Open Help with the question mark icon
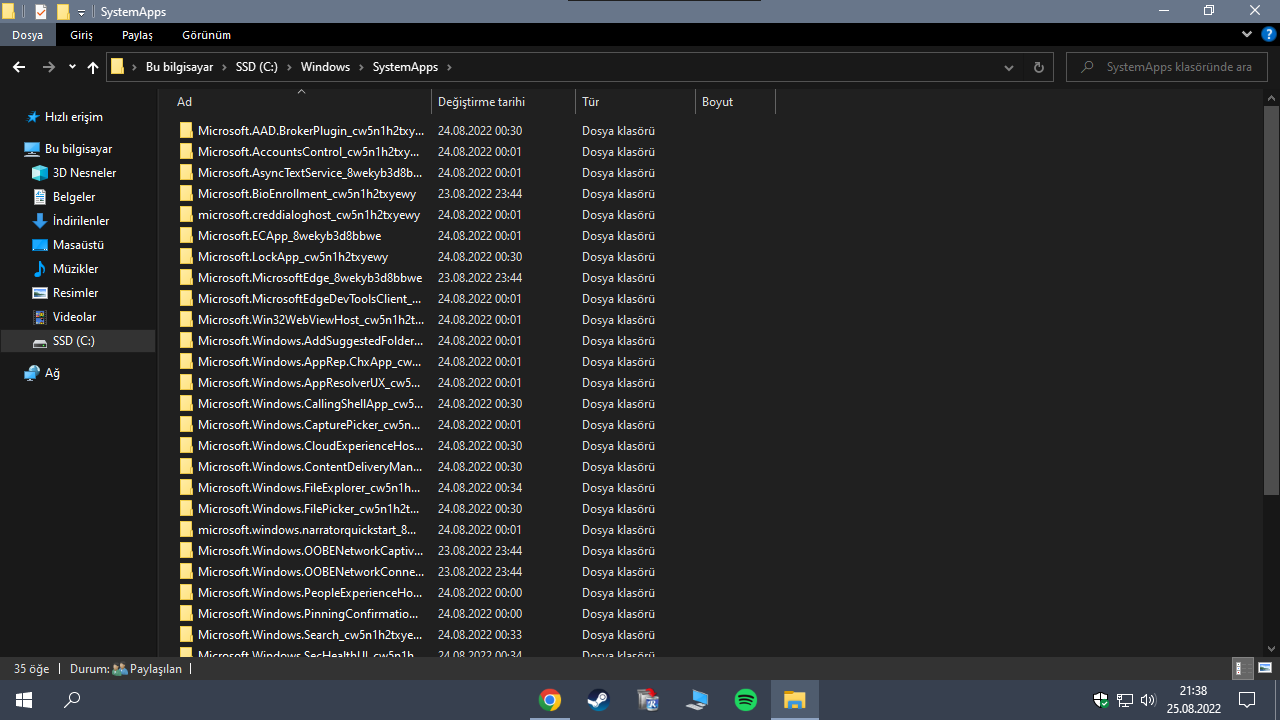 tap(1268, 34)
